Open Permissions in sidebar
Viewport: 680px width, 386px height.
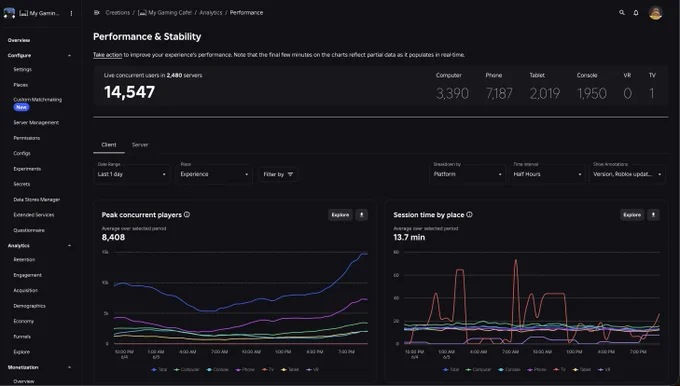[26, 138]
